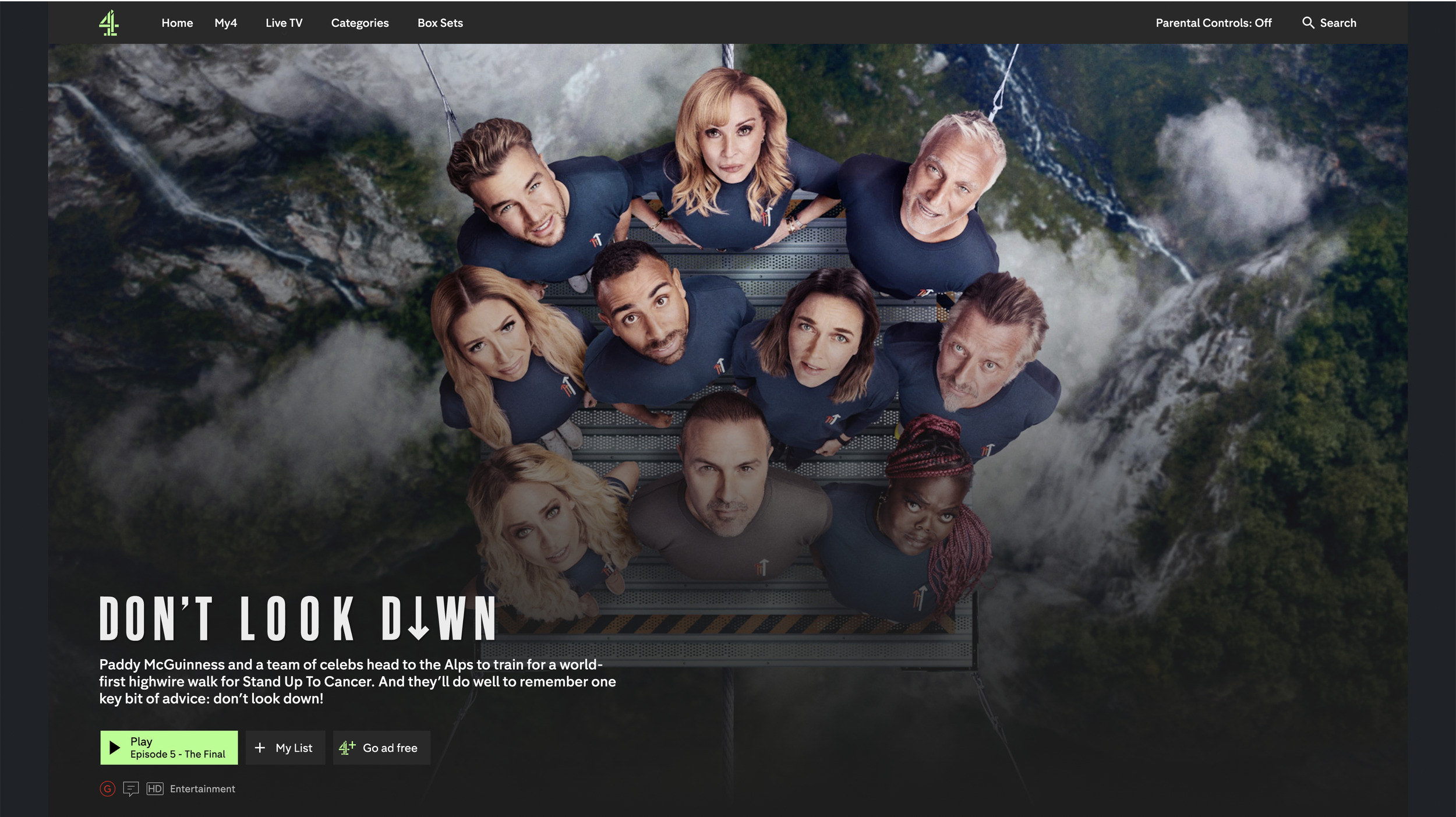
Task: Open the My4 menu item
Action: tap(225, 23)
